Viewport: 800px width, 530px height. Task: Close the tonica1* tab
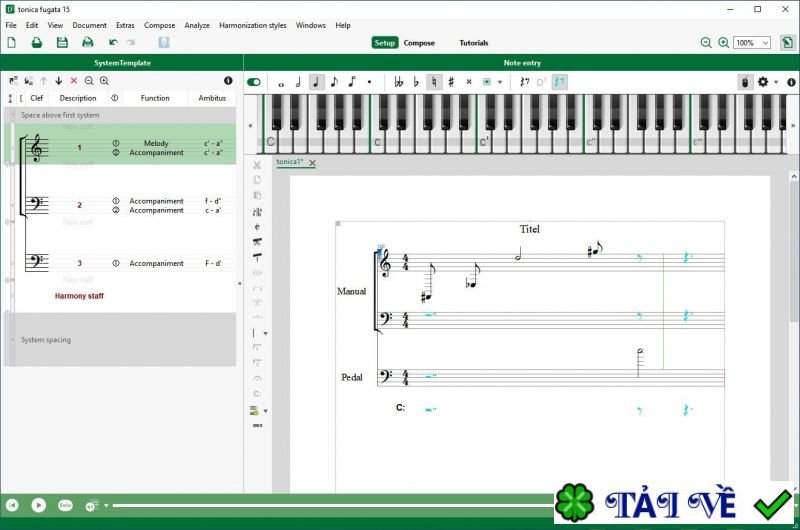click(312, 163)
